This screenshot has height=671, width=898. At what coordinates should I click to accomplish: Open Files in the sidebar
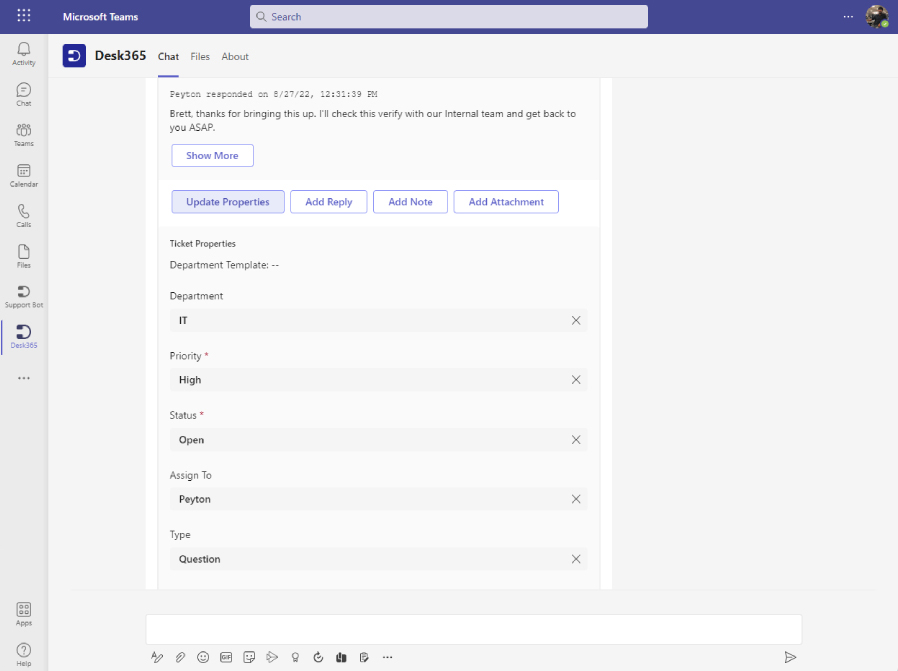(x=23, y=256)
